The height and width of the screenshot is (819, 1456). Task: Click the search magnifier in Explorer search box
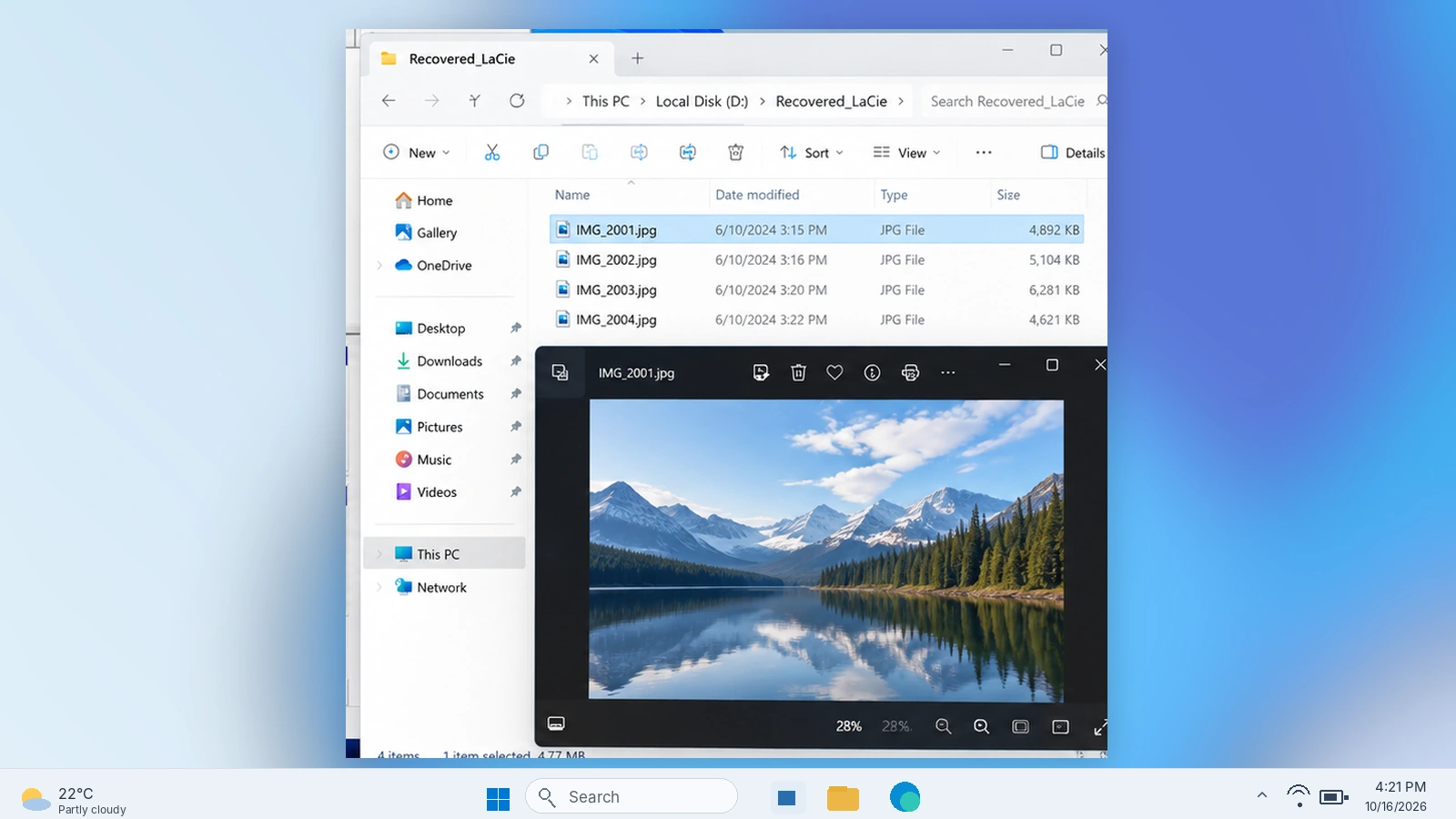tap(1102, 101)
